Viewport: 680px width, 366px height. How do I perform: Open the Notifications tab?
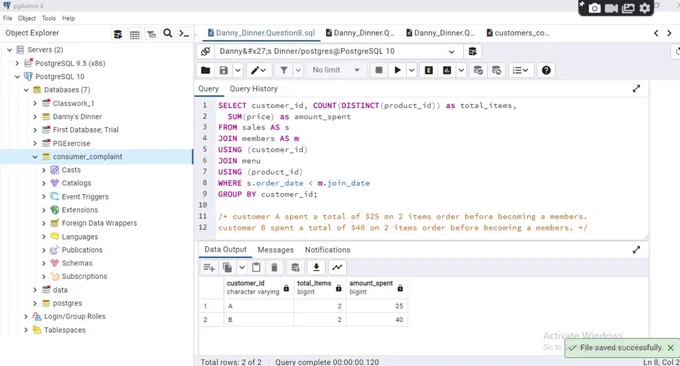coord(327,250)
